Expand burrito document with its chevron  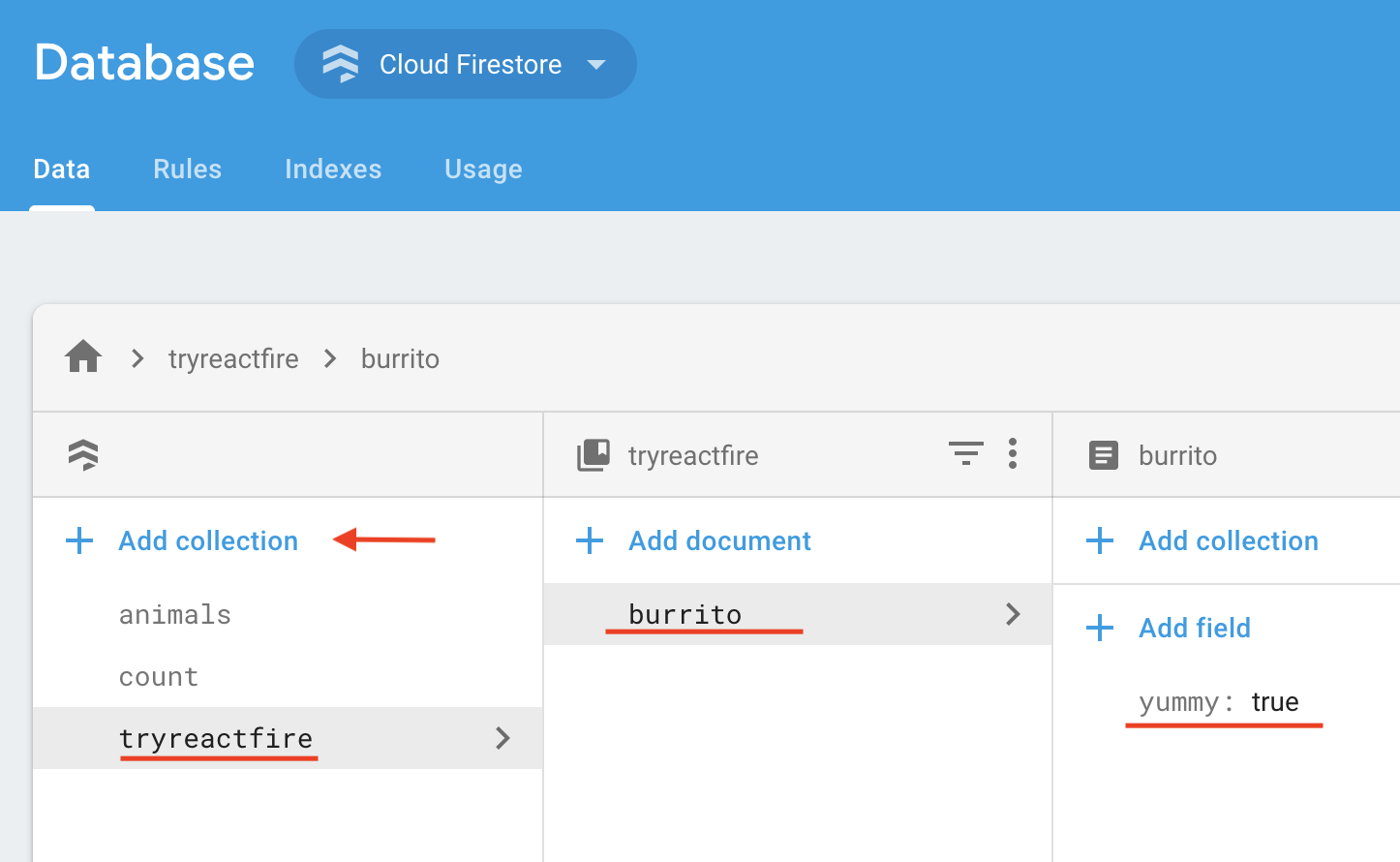coord(1014,614)
